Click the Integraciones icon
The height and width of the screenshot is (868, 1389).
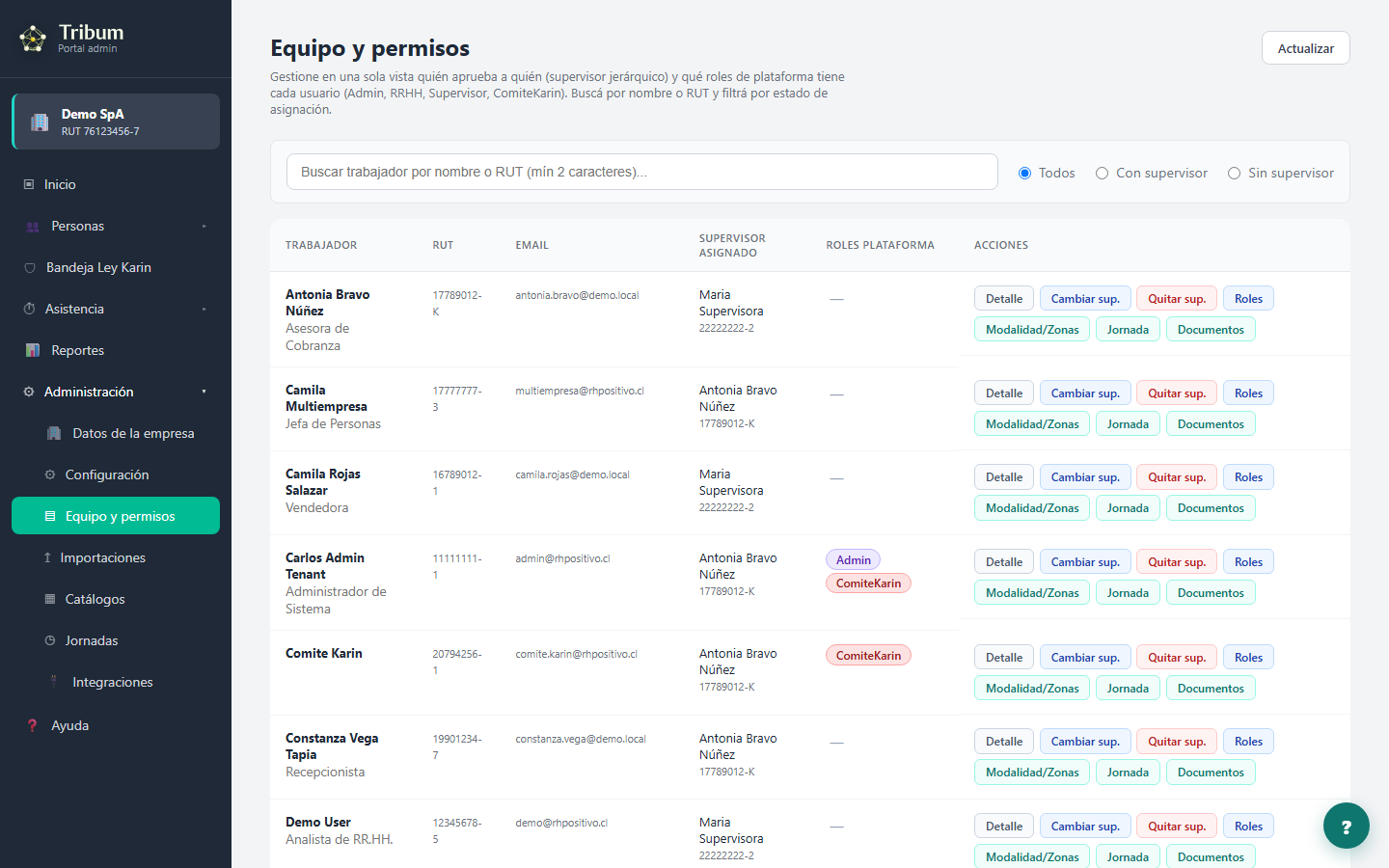54,683
